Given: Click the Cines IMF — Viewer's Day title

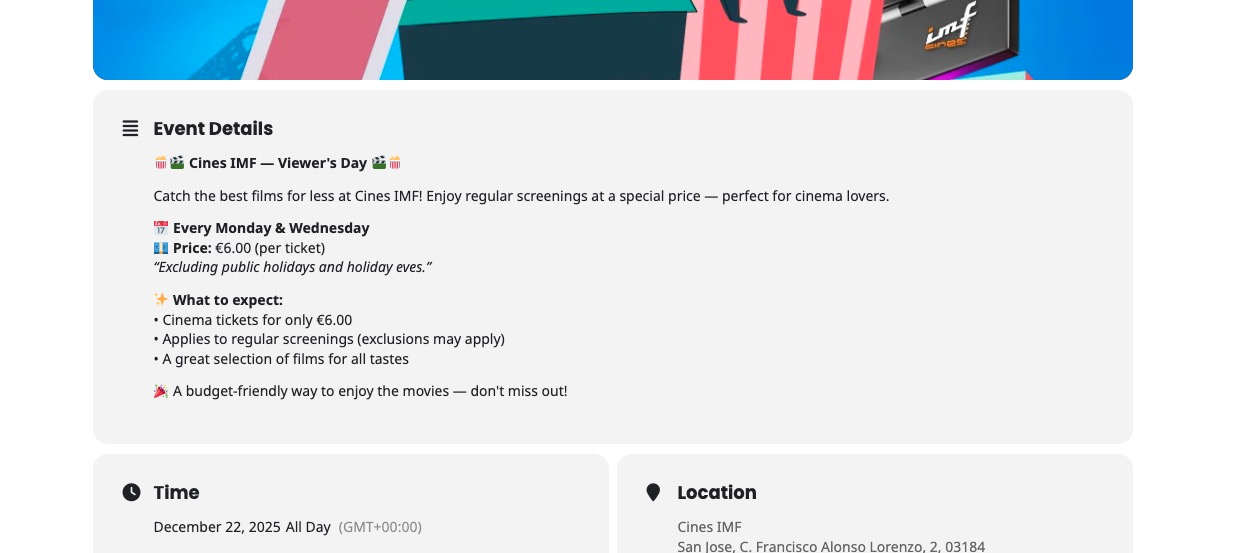Looking at the screenshot, I should pyautogui.click(x=278, y=163).
